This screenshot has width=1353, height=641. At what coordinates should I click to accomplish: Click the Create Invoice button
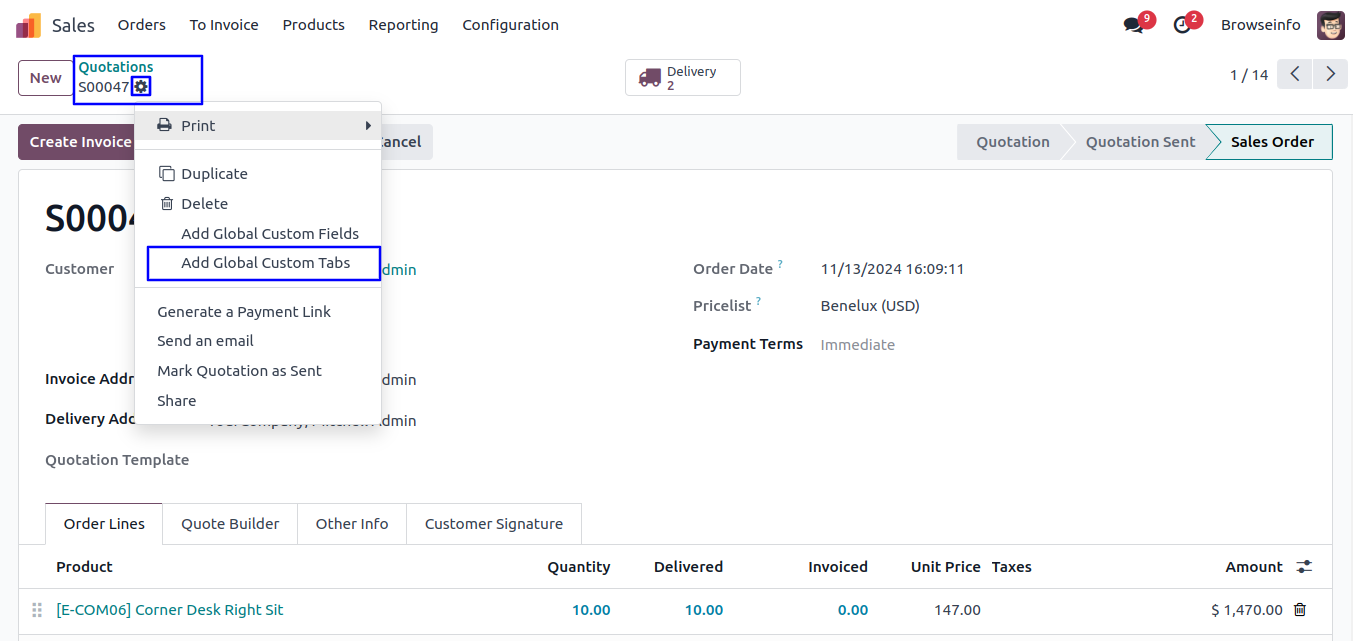click(80, 142)
